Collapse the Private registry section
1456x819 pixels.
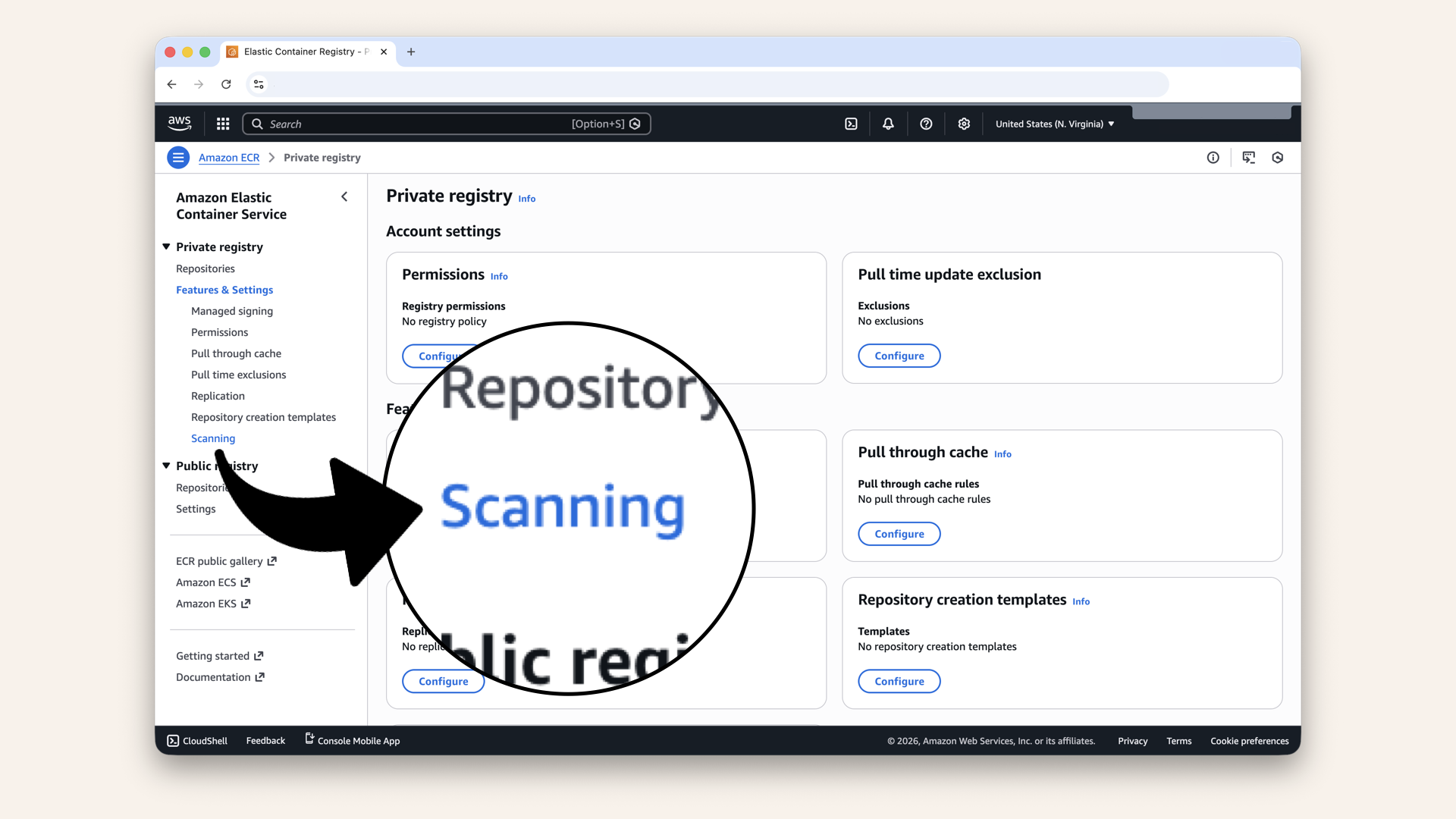click(166, 246)
